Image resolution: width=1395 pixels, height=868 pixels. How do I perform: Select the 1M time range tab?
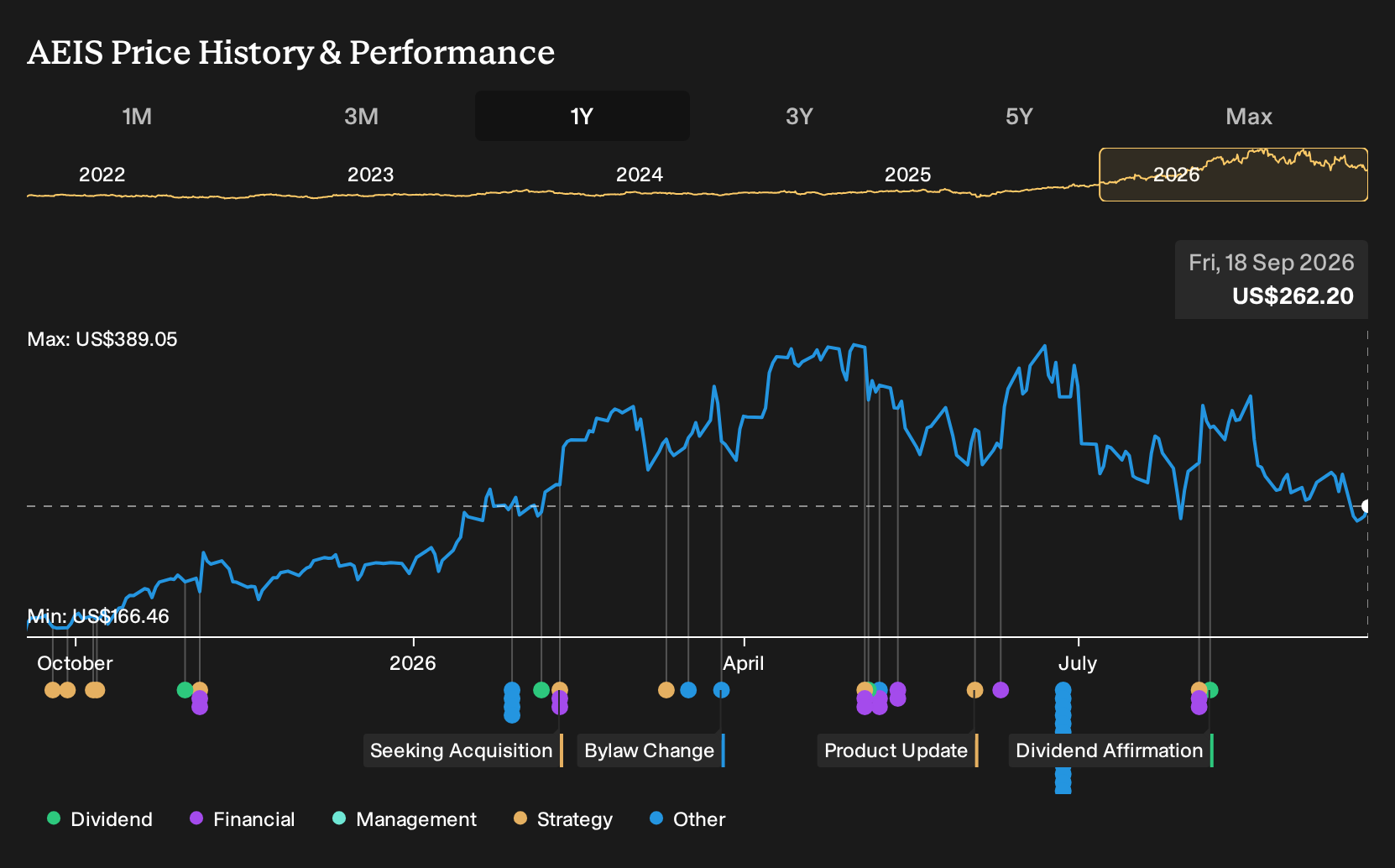(x=137, y=116)
